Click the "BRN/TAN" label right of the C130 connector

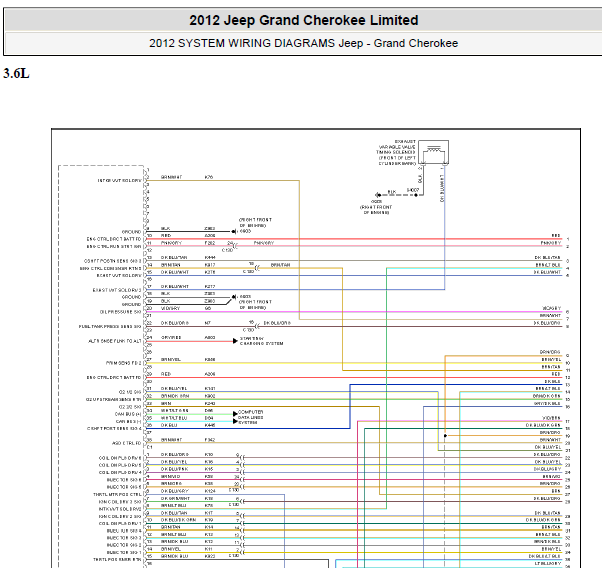pyautogui.click(x=281, y=265)
